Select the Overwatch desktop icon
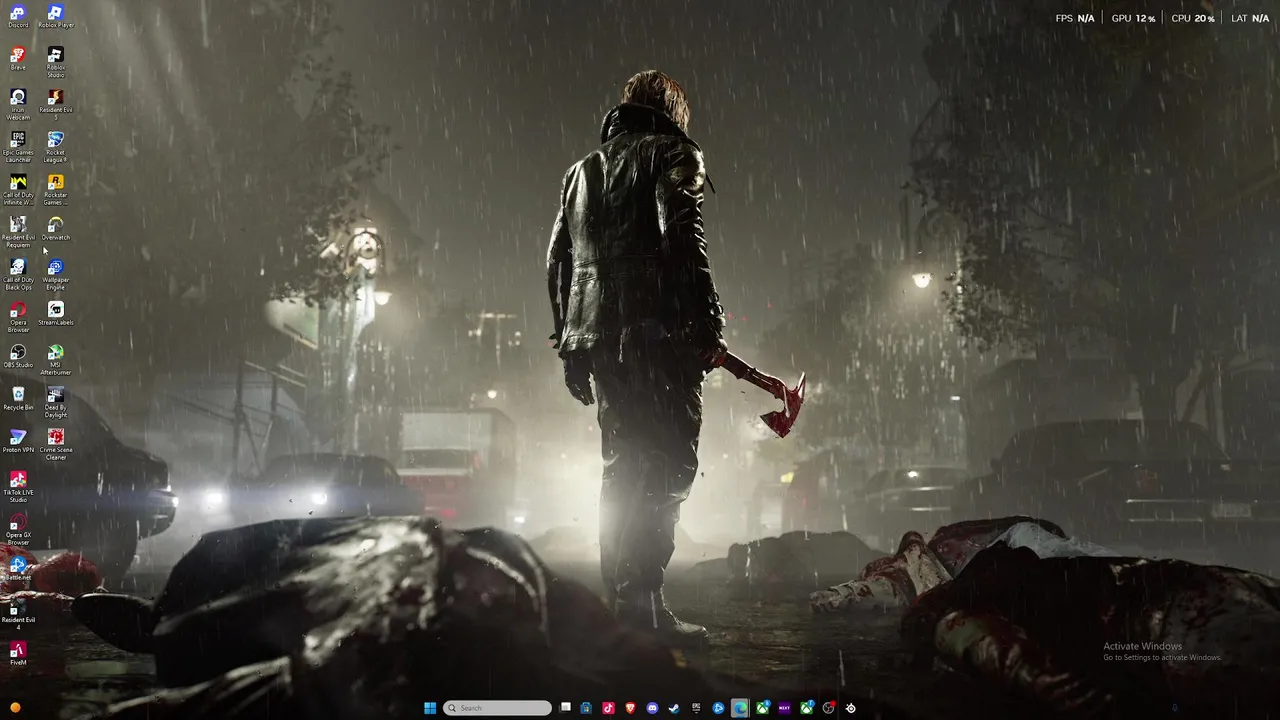 (x=56, y=229)
